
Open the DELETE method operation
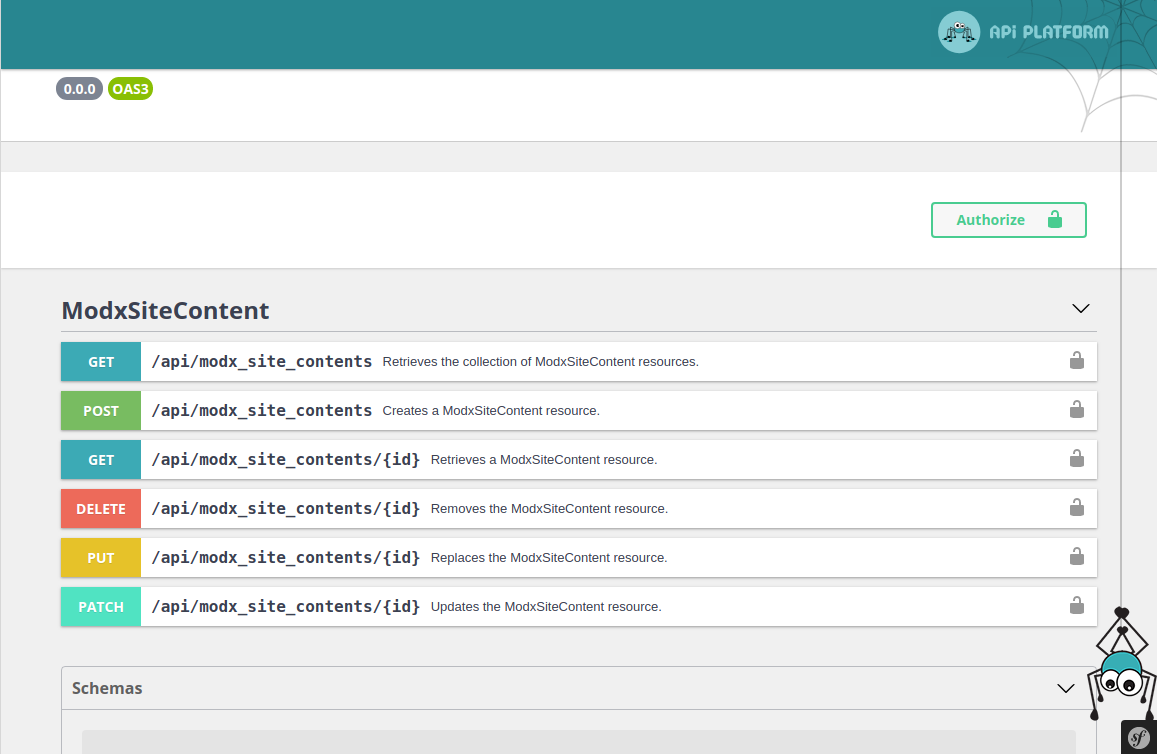point(101,509)
